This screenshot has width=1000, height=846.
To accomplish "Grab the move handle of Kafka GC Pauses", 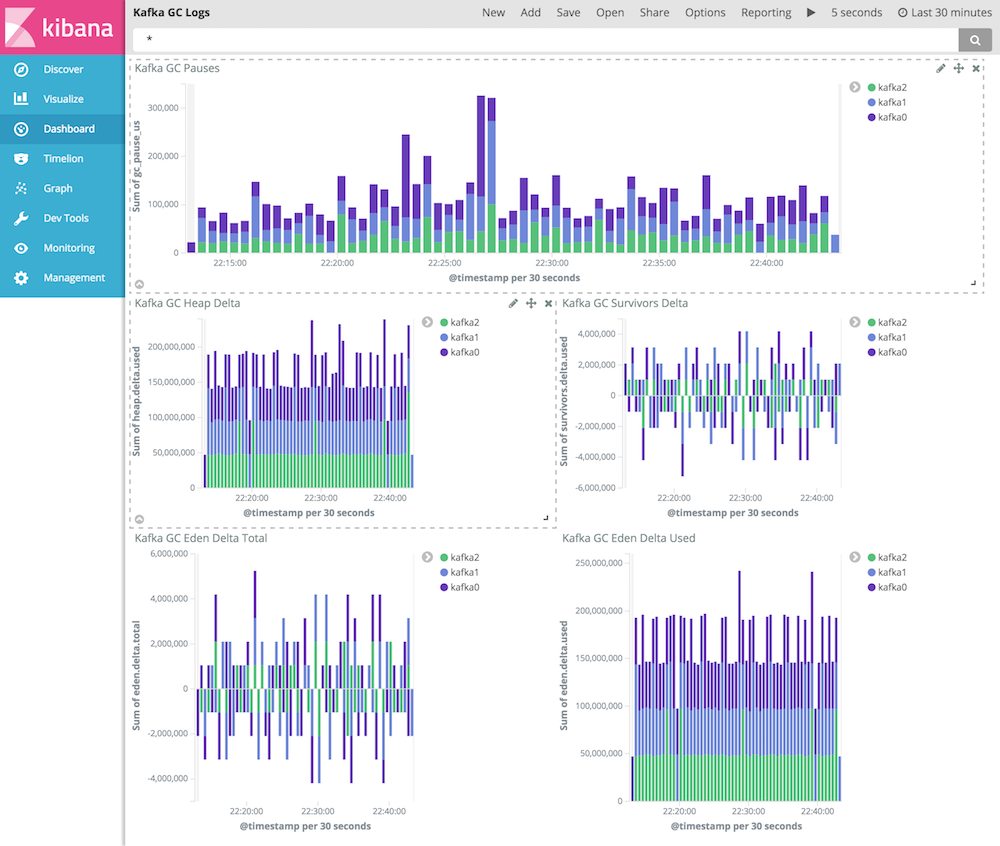I will 959,68.
